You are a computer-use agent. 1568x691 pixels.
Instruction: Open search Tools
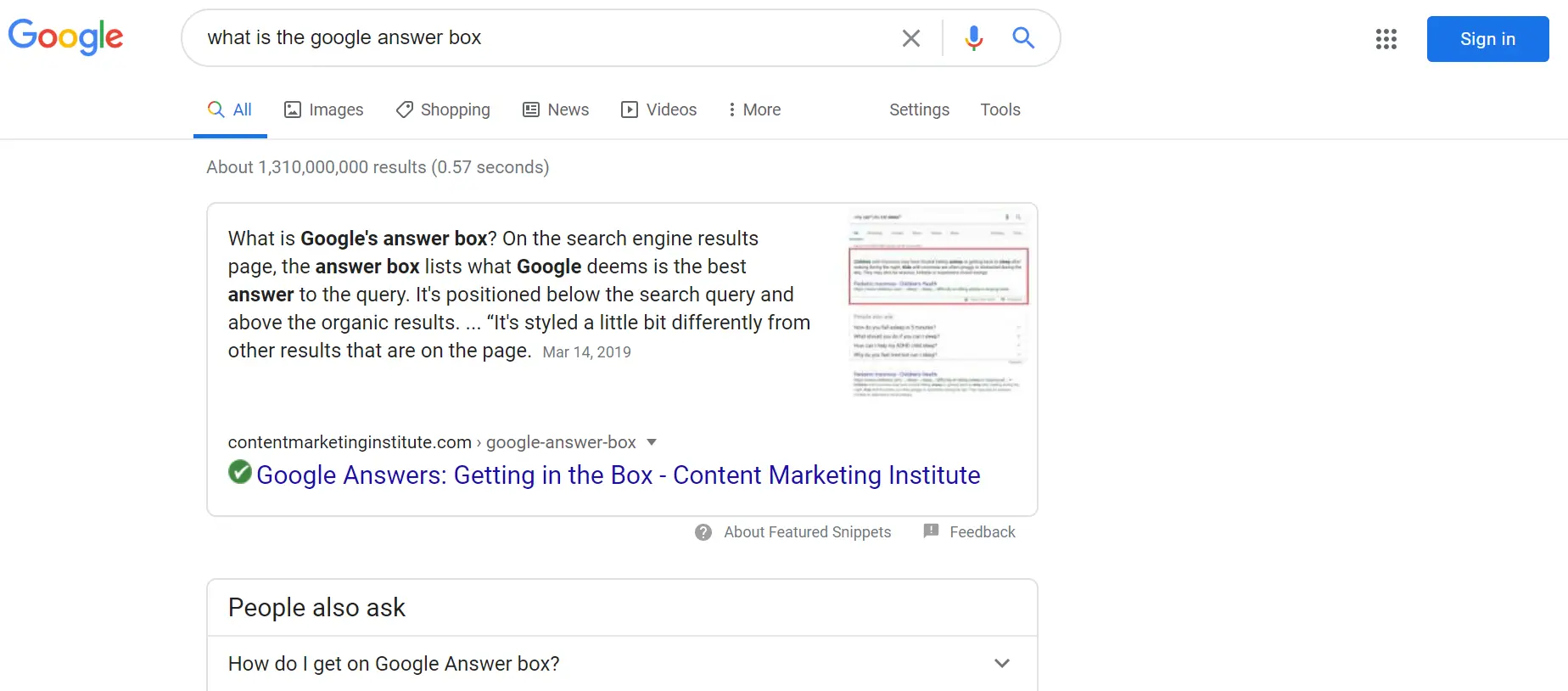(x=1000, y=110)
